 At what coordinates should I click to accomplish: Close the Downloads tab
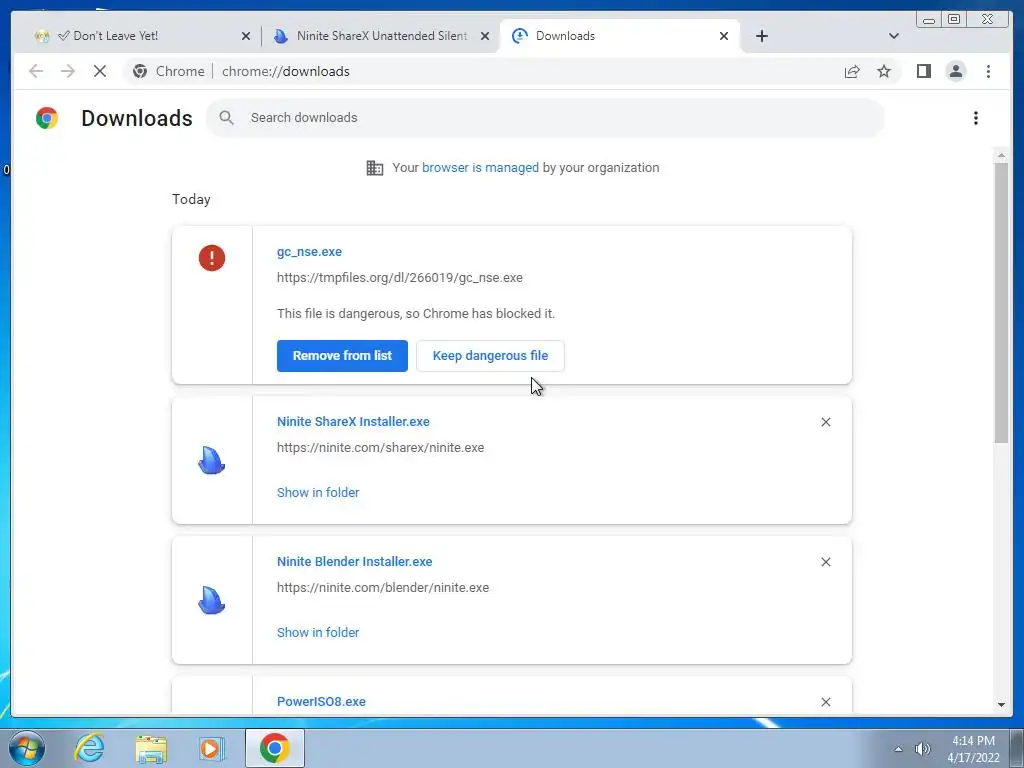click(x=724, y=36)
